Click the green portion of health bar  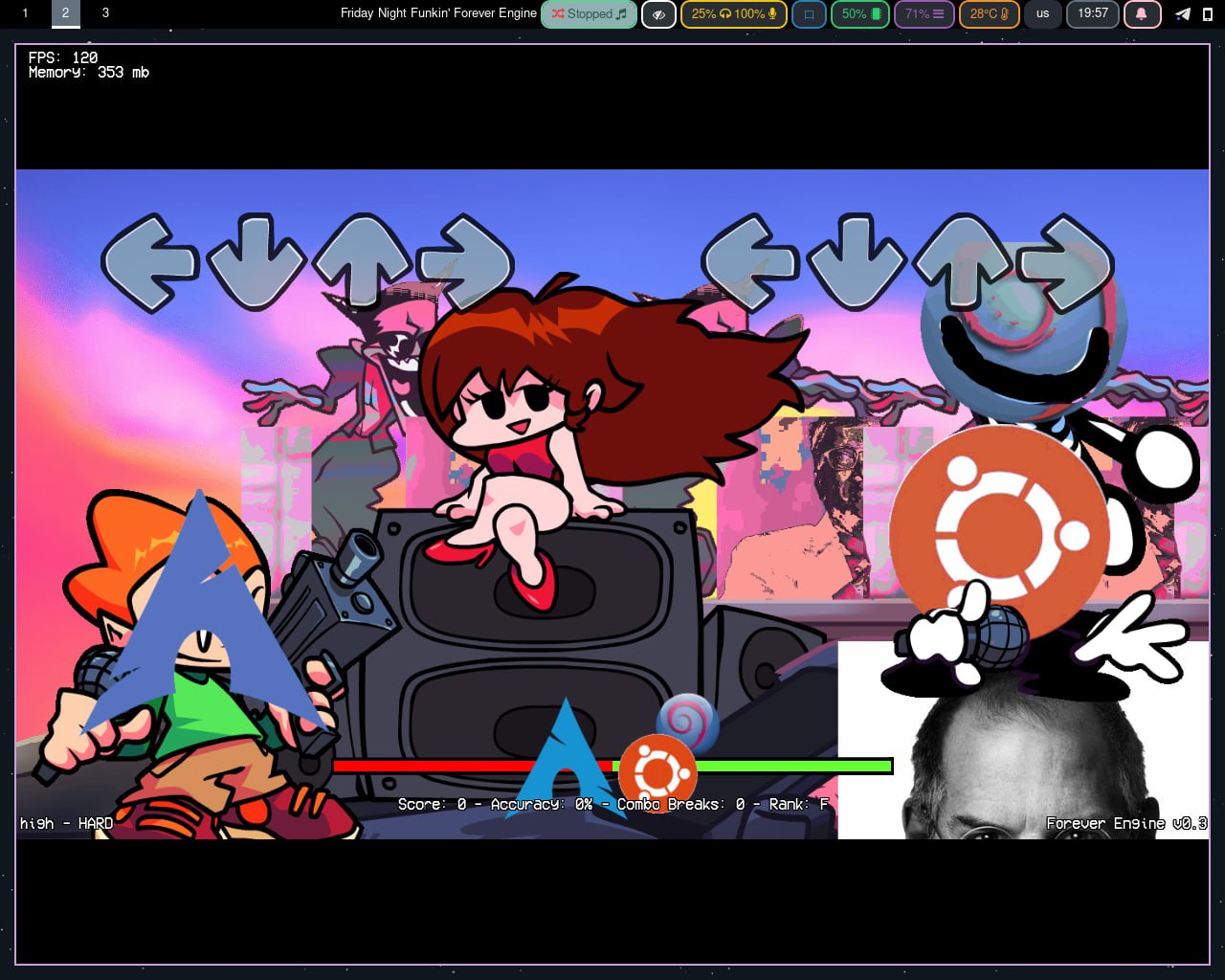coord(794,766)
